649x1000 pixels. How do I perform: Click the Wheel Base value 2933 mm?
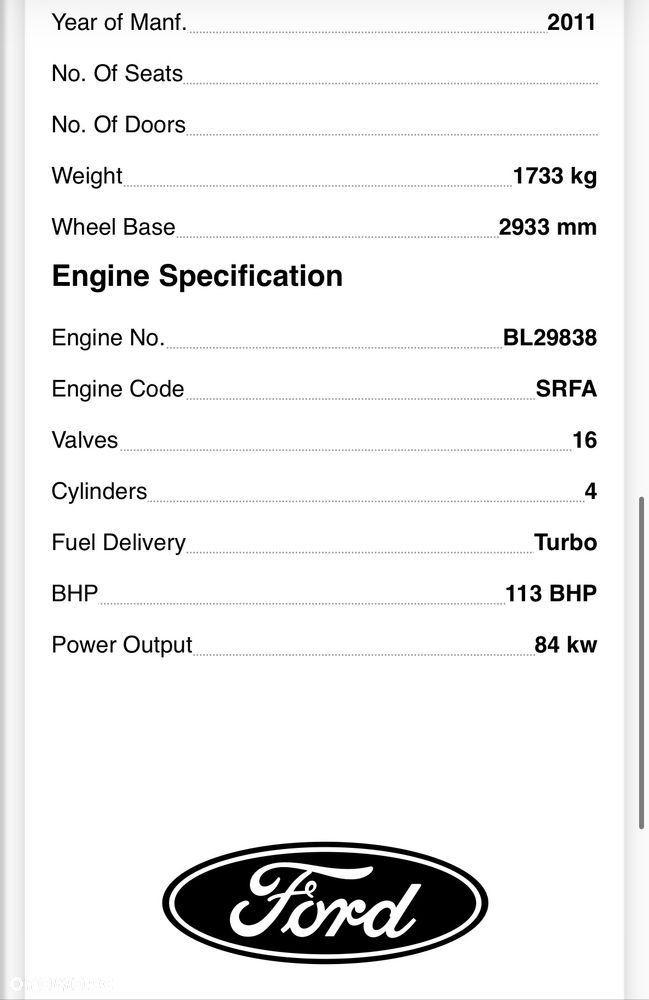[x=548, y=227]
